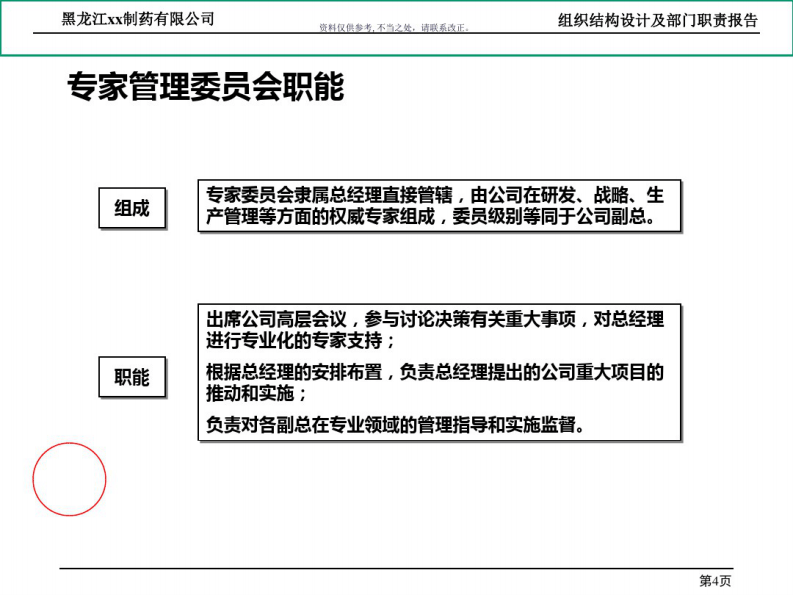Click the composition text box starting 专家委员会隶属总经理
Screen dimensions: 793x595
(x=439, y=205)
